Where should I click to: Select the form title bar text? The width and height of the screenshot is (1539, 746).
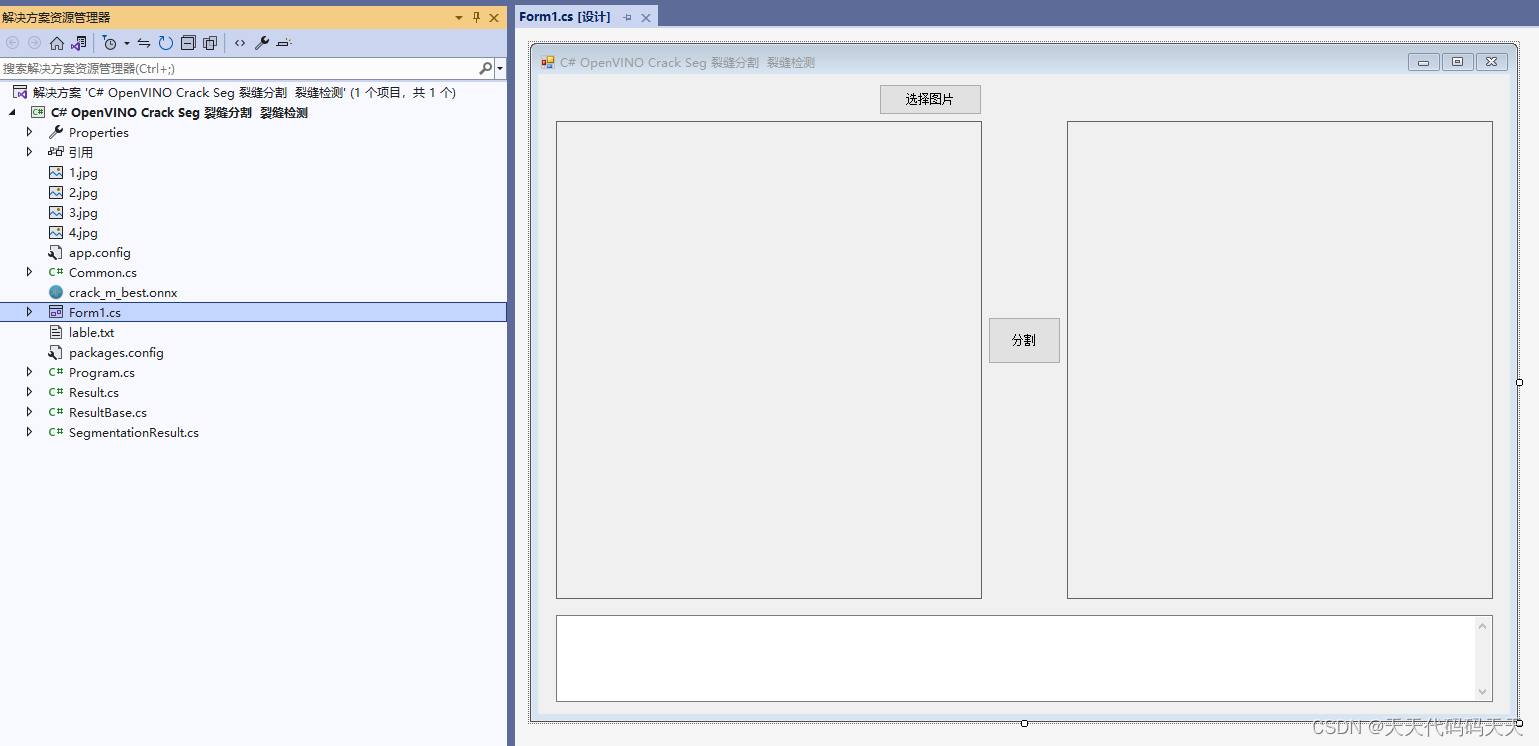coord(687,62)
